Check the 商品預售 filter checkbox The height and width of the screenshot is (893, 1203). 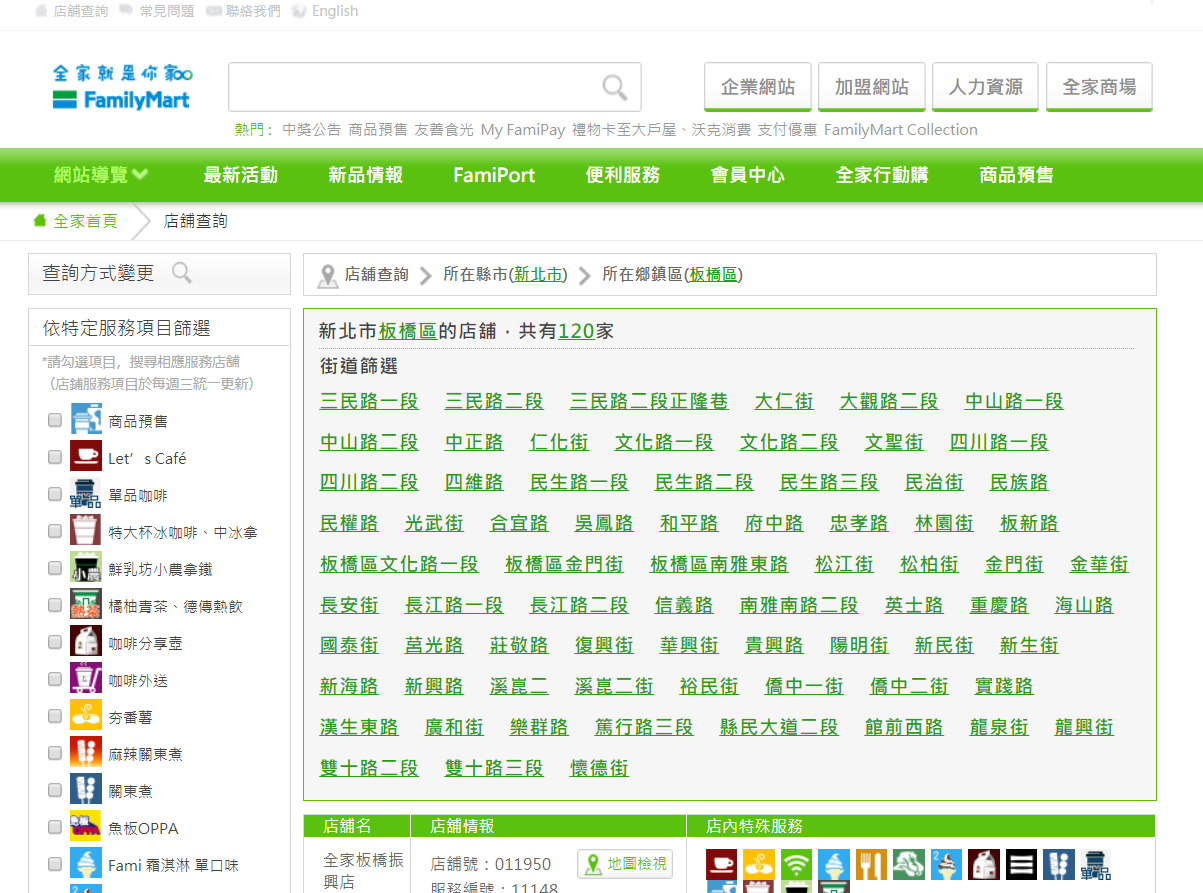(x=55, y=420)
